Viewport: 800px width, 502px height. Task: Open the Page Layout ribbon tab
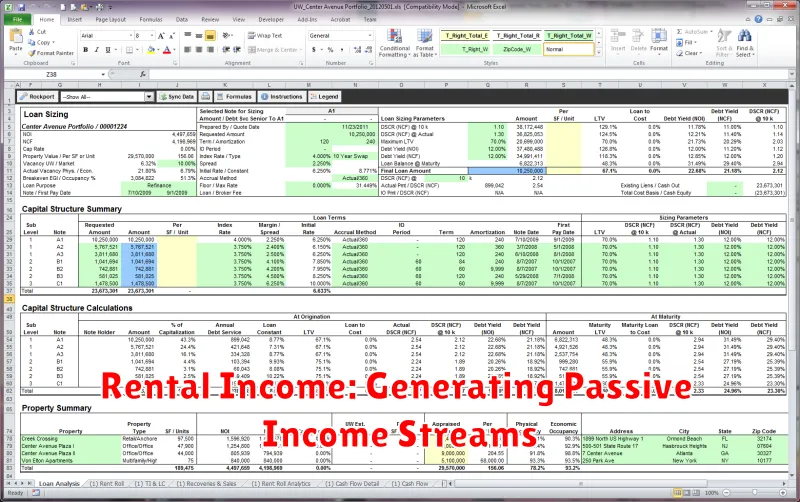point(111,19)
